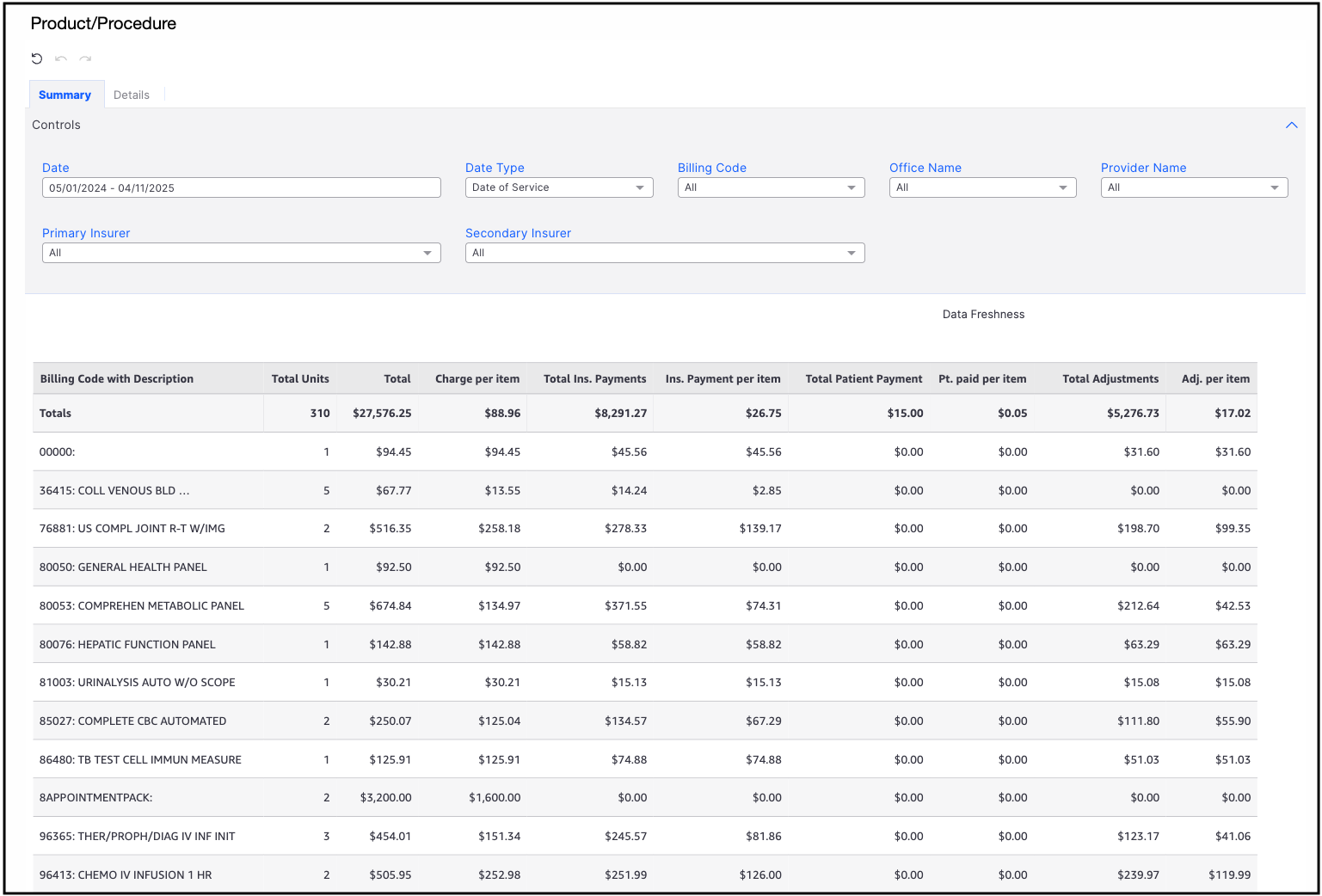
Task: Click the Billing Code with Description header
Action: point(117,379)
